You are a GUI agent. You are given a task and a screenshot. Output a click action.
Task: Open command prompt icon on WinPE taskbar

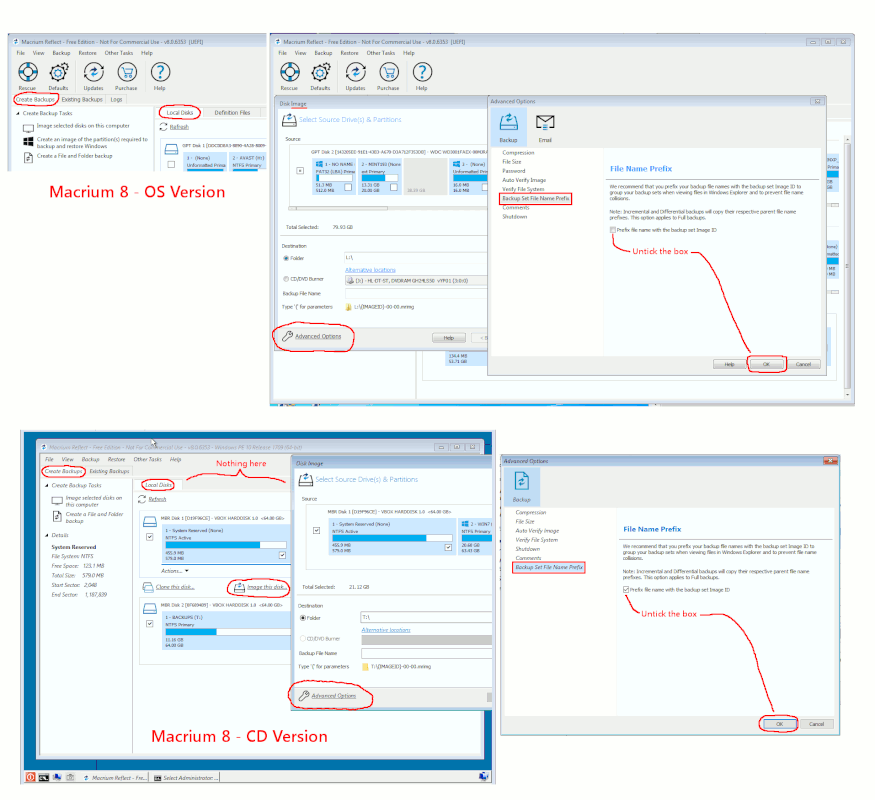[x=44, y=777]
